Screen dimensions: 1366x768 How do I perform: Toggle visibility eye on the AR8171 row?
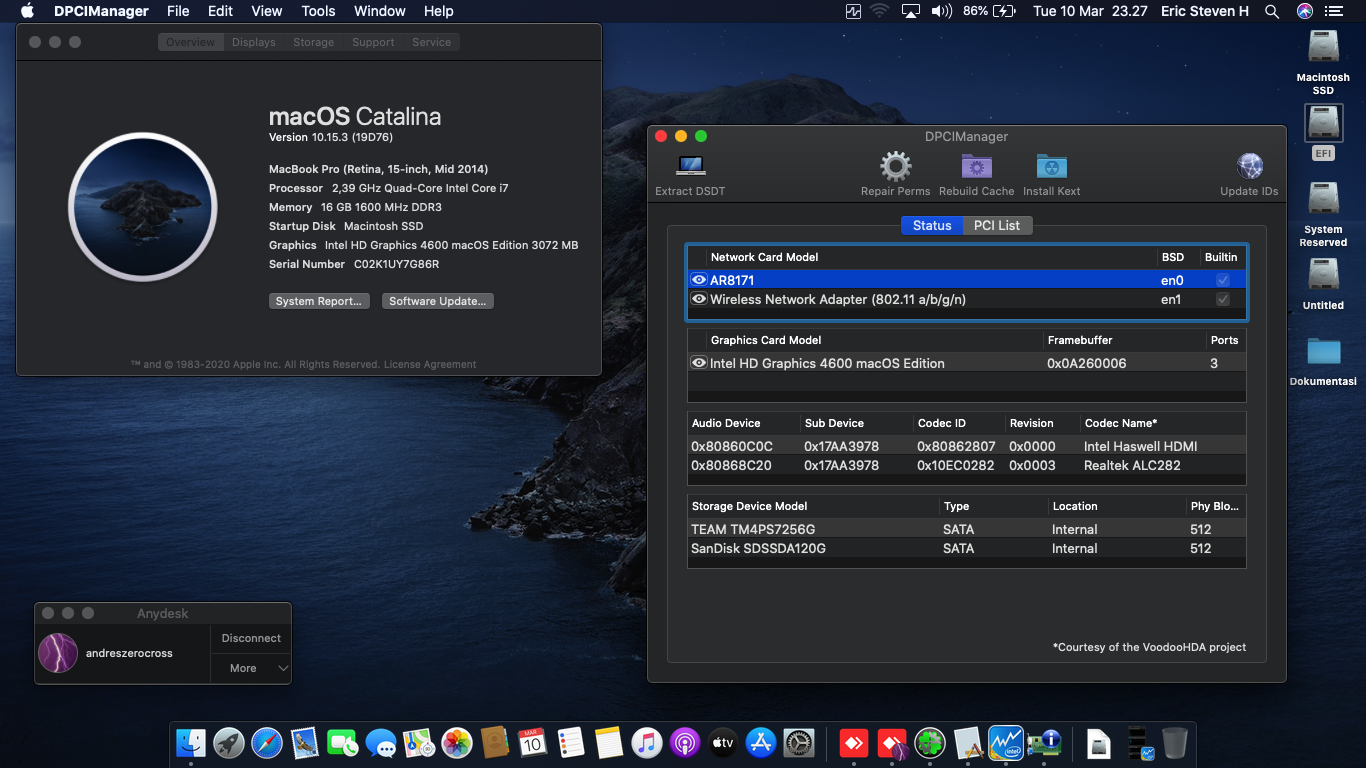click(699, 280)
